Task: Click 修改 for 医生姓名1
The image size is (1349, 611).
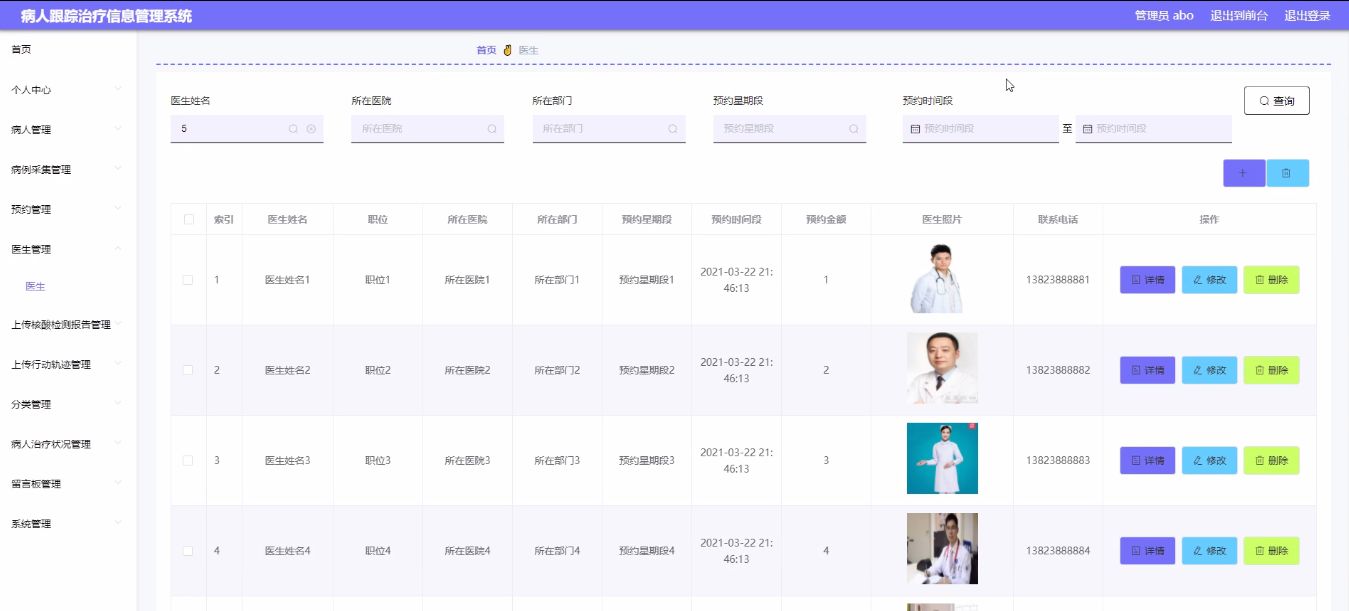Action: point(1209,280)
